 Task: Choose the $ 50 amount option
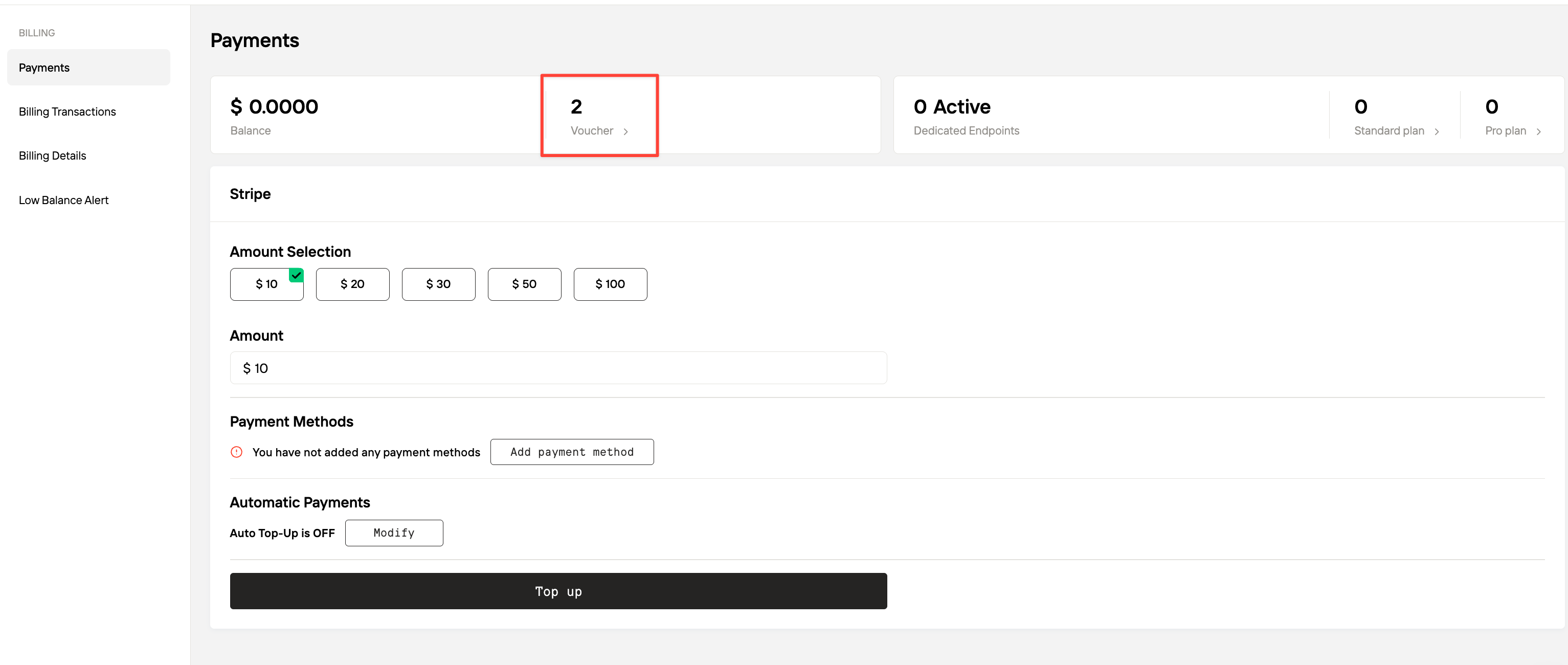524,284
